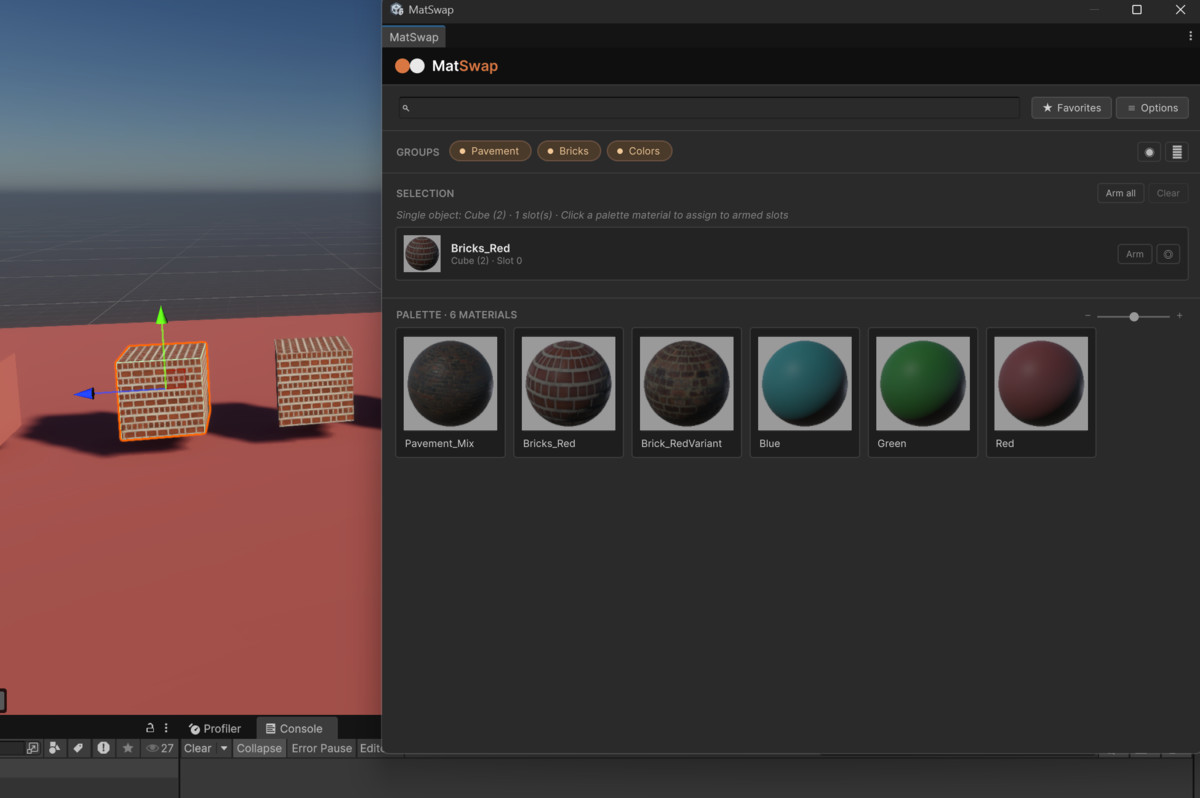Click the slider minus icon to shrink thumbnails
The width and height of the screenshot is (1200, 798).
(x=1088, y=316)
